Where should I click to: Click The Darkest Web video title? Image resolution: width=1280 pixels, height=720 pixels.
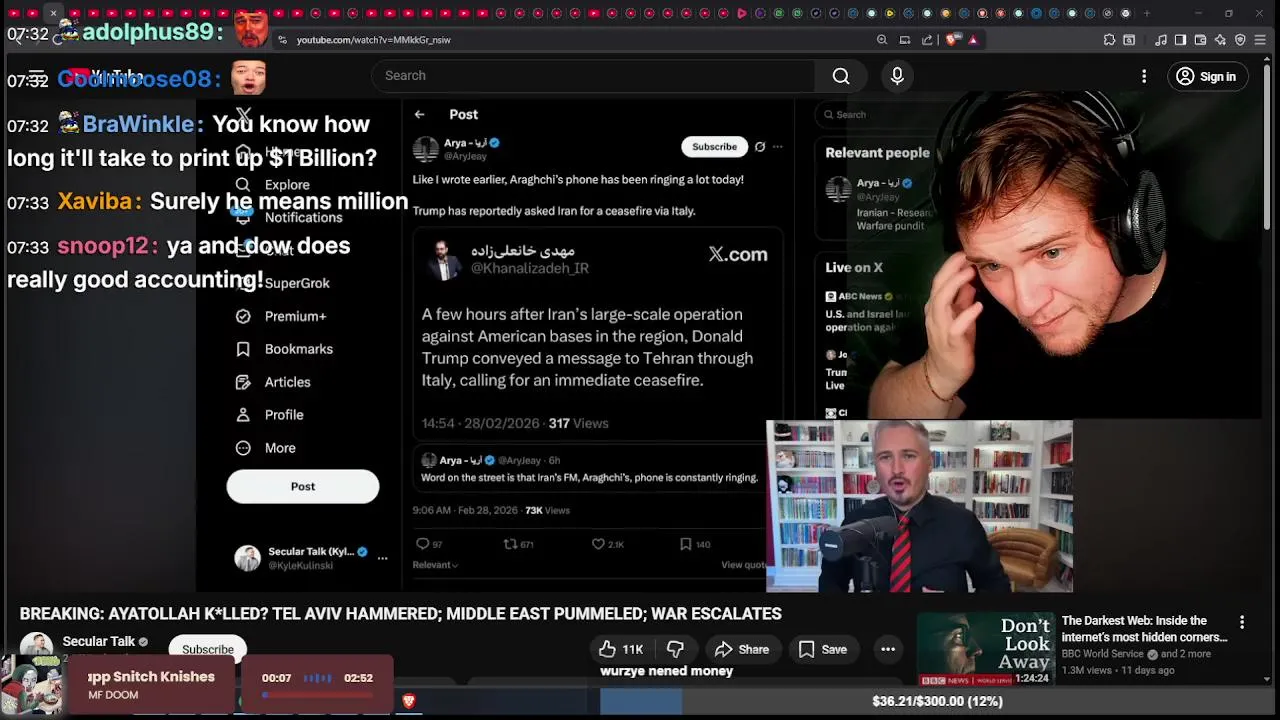pyautogui.click(x=1144, y=629)
